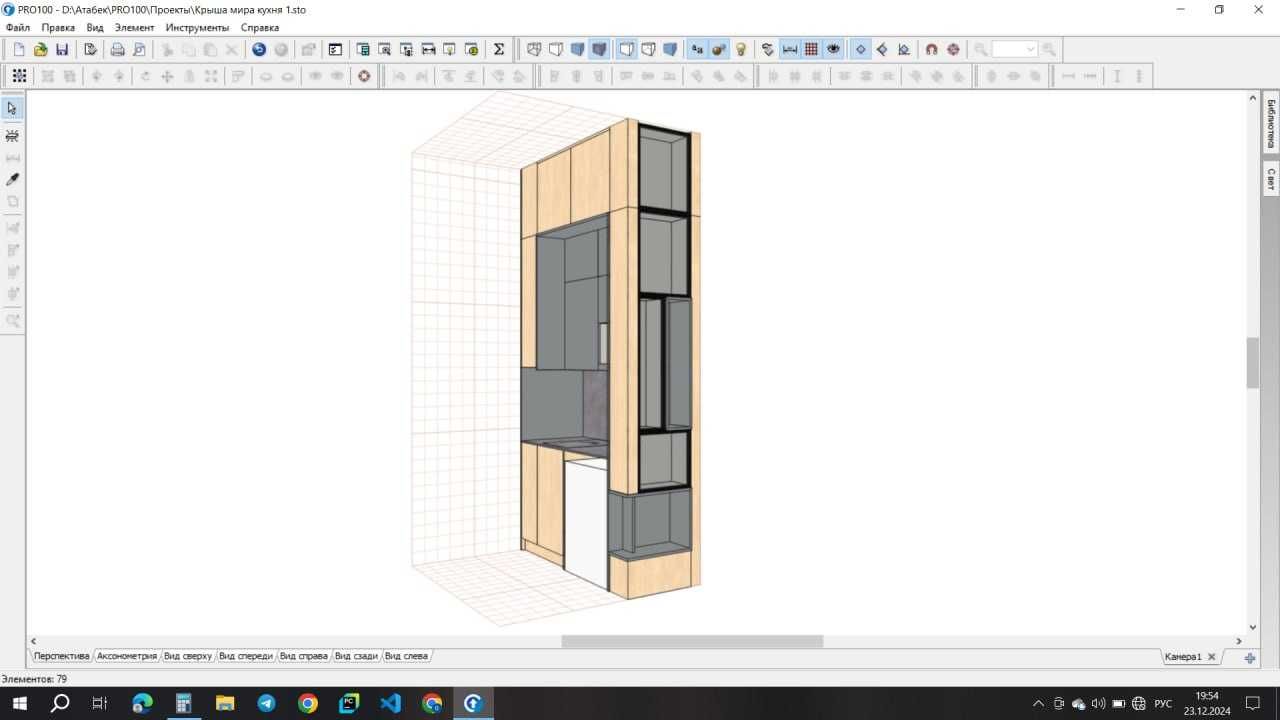The height and width of the screenshot is (720, 1280).
Task: Select the Перспектива view tab
Action: tap(61, 656)
